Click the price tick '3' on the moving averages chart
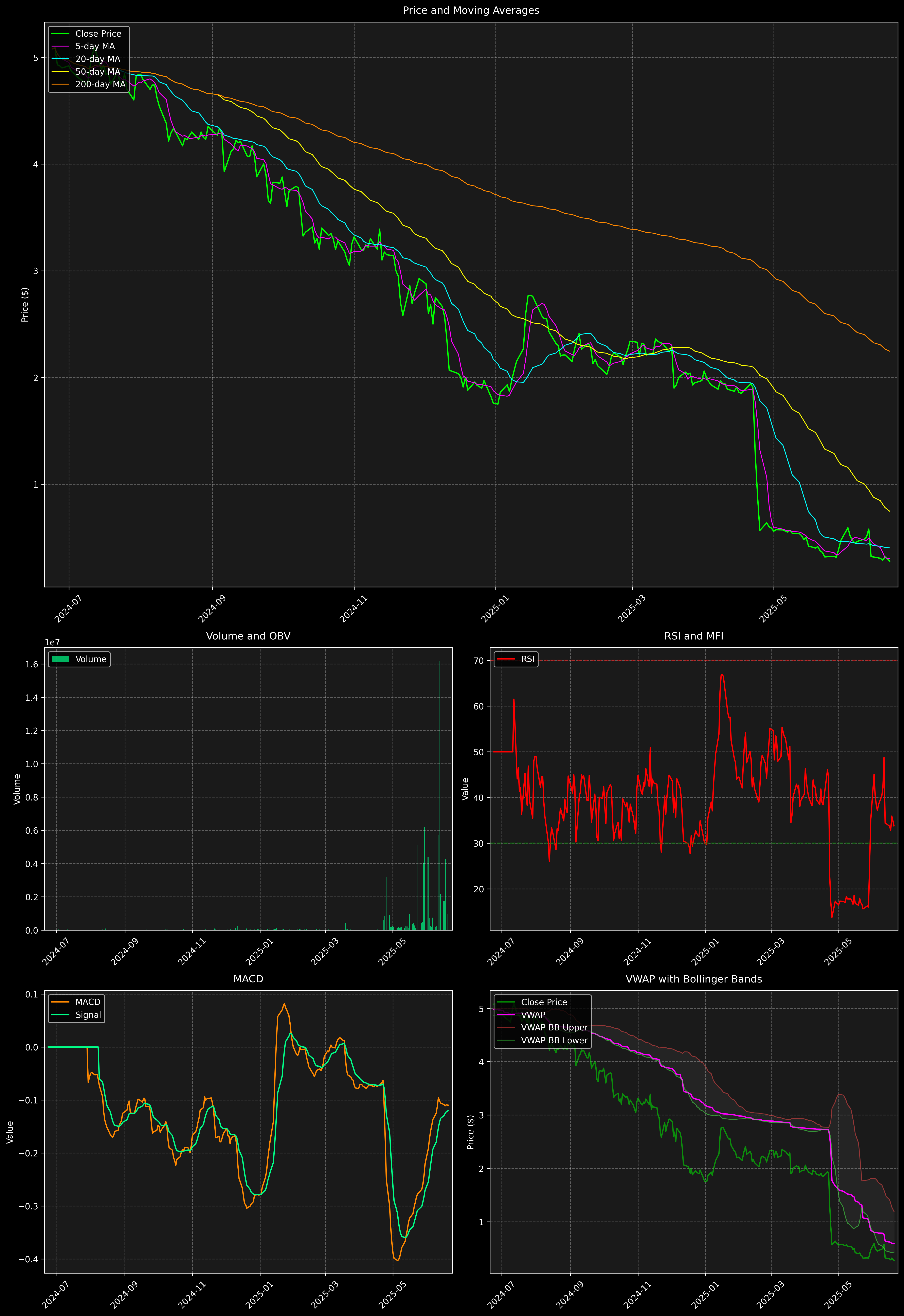The image size is (904, 1316). pos(36,271)
